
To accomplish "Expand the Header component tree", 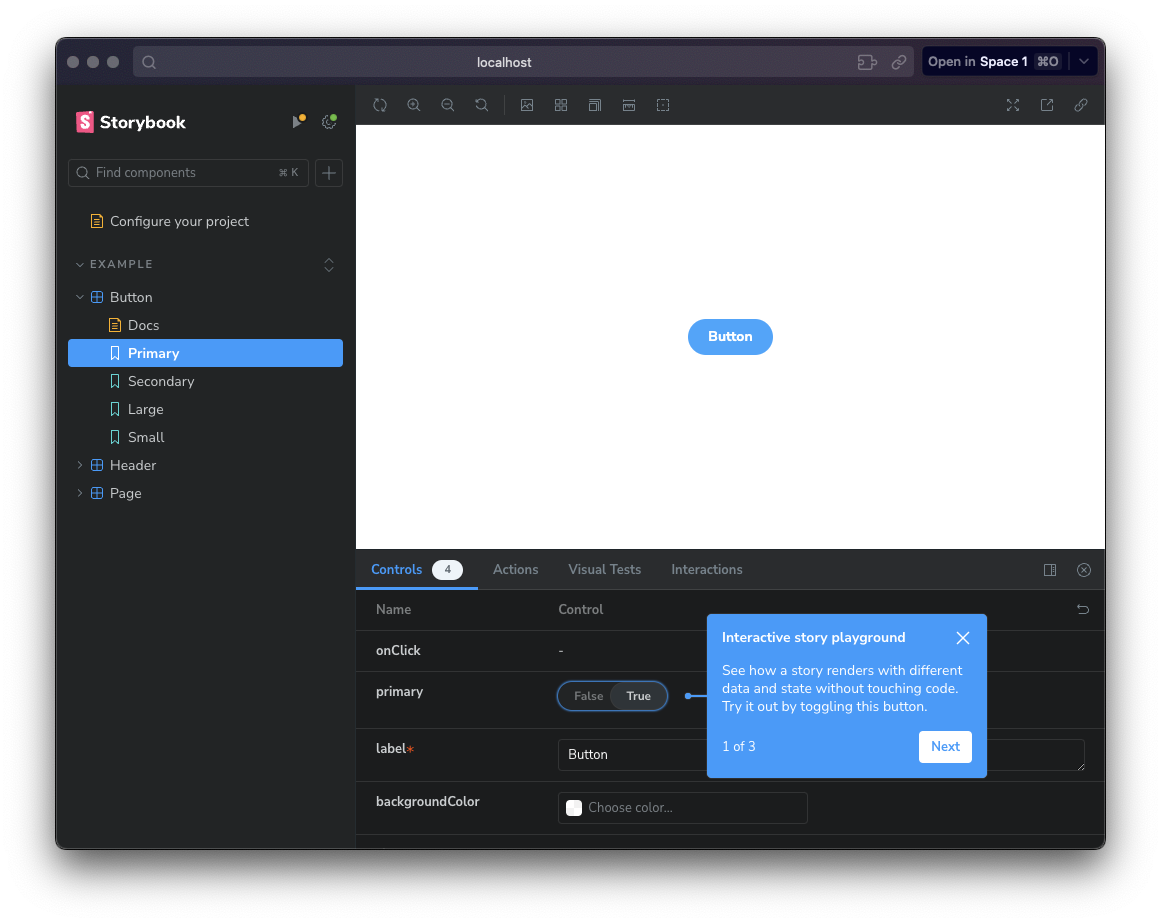I will [x=81, y=465].
